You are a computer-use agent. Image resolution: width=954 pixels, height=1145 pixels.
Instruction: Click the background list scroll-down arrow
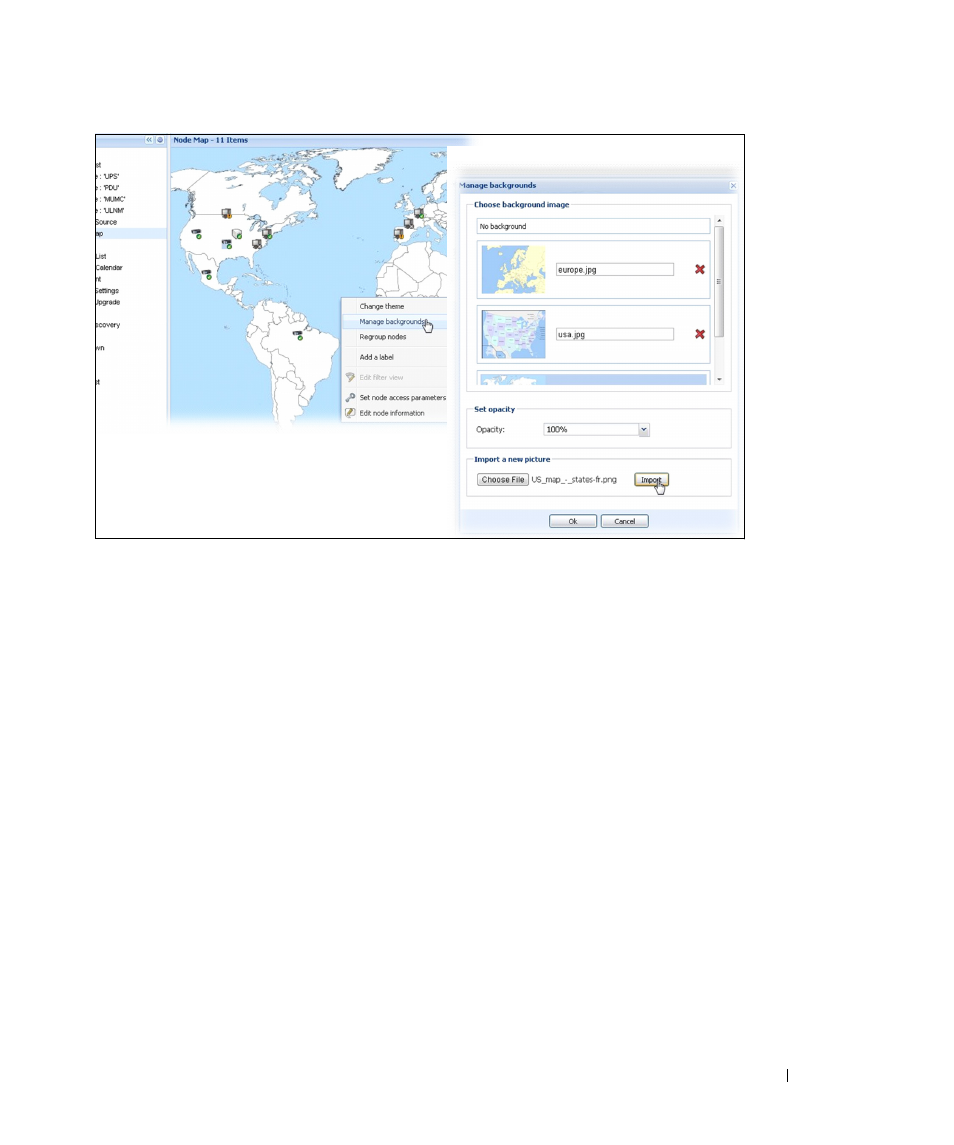(x=720, y=380)
